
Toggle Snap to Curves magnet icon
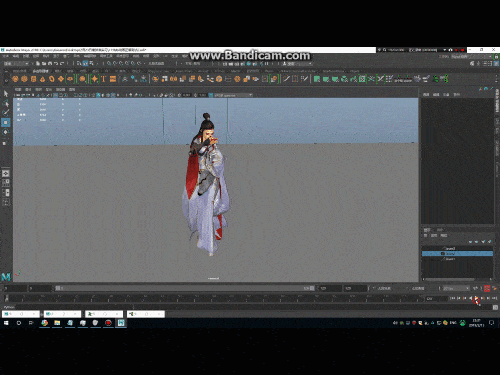(115, 63)
